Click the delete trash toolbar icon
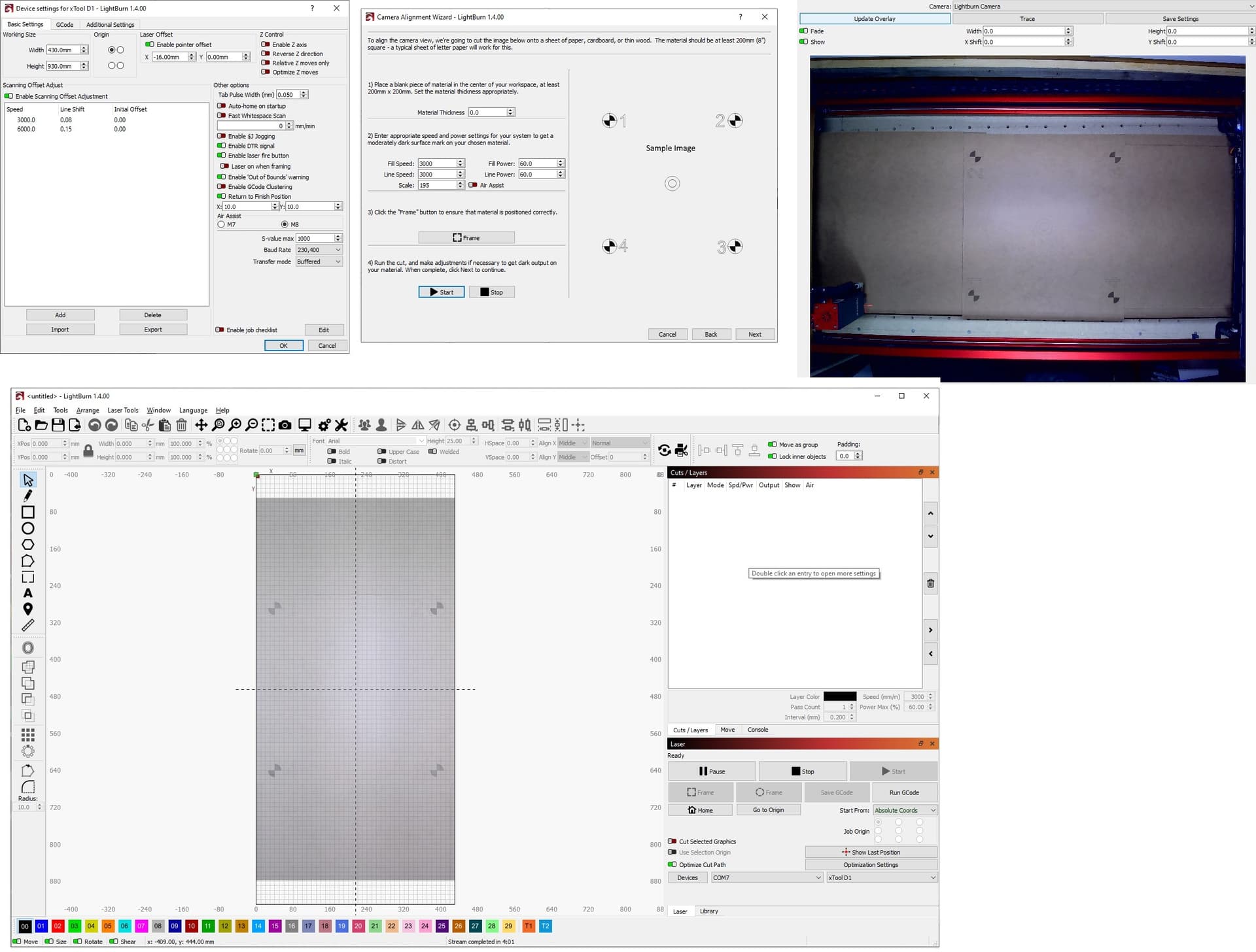1256x952 pixels. point(182,425)
